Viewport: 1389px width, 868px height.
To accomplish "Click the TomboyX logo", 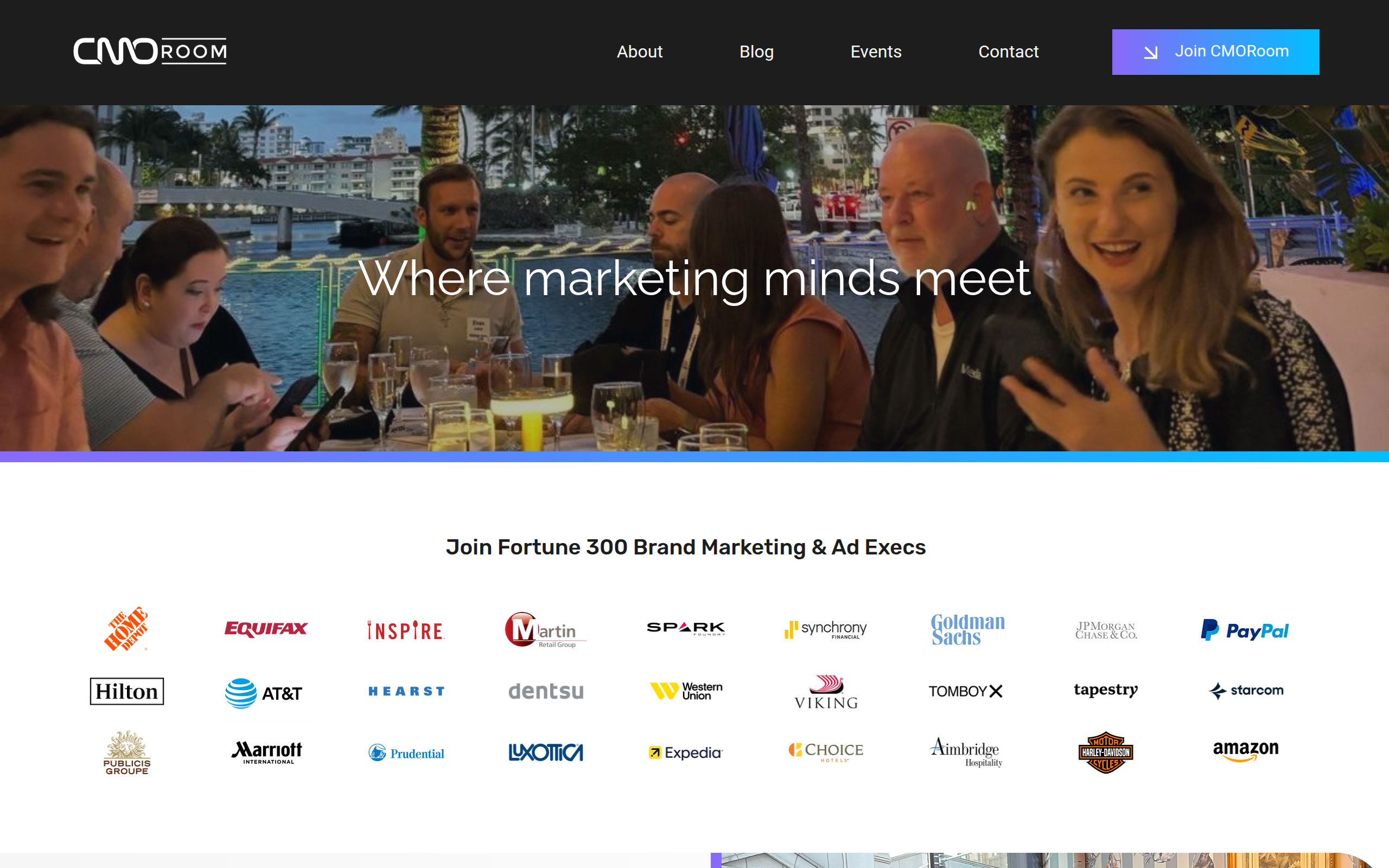I will (965, 691).
